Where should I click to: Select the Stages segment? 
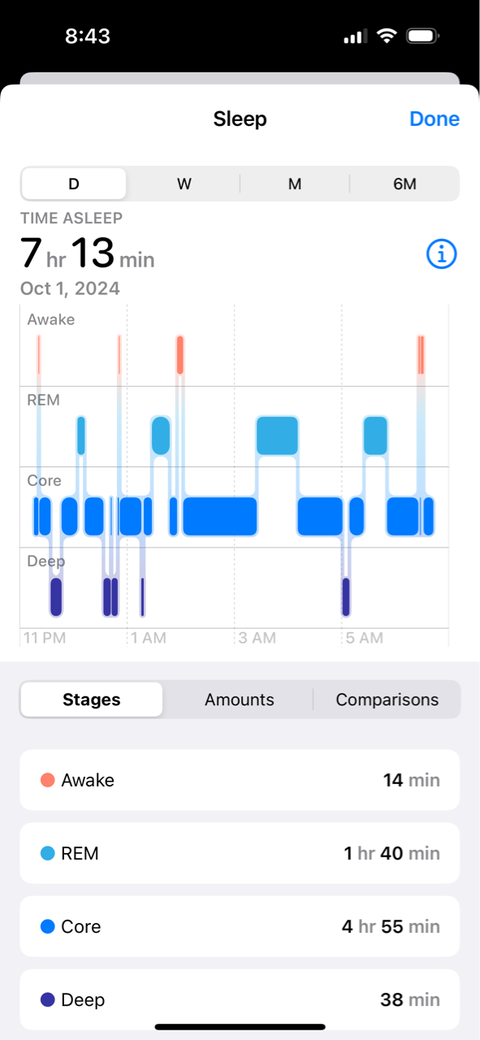[91, 699]
